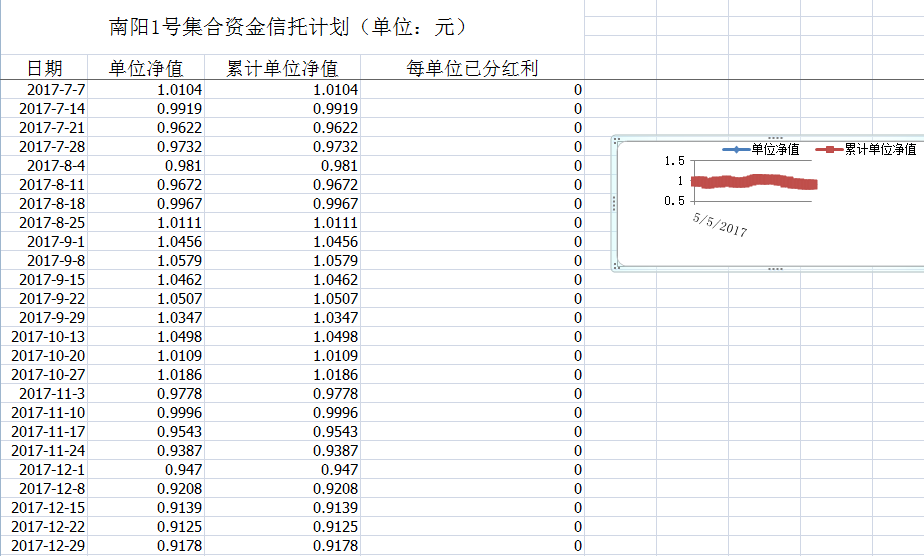
Task: Select the 5/5/2017 axis label in chart
Action: 719,223
